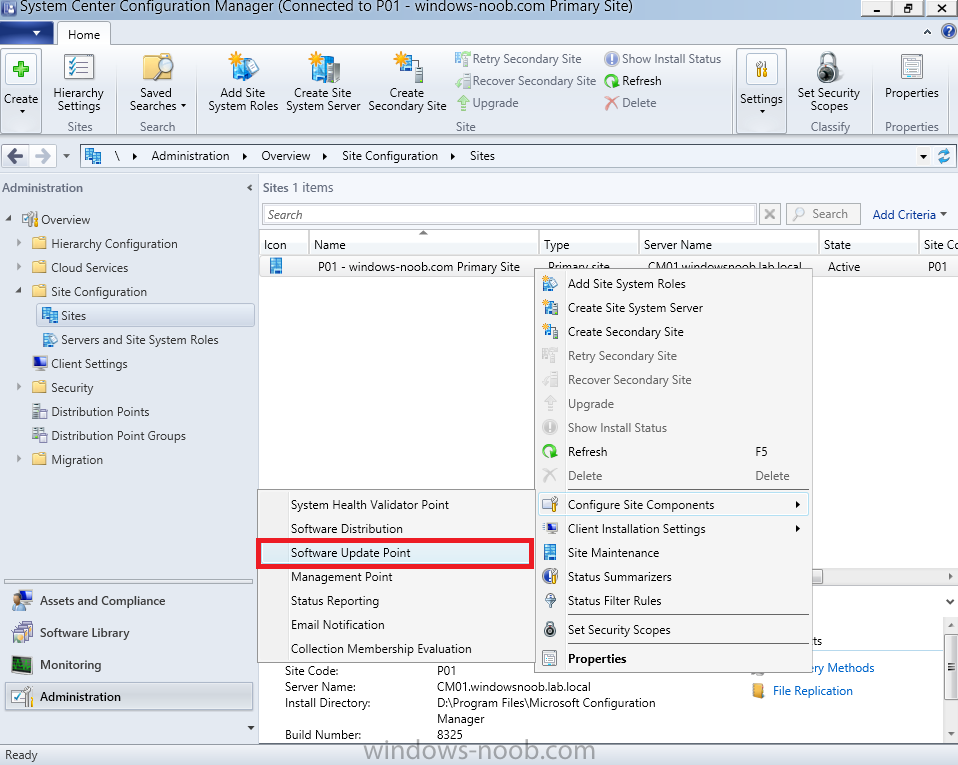Click the Overview breadcrumb segment
The height and width of the screenshot is (765, 958).
pyautogui.click(x=286, y=156)
